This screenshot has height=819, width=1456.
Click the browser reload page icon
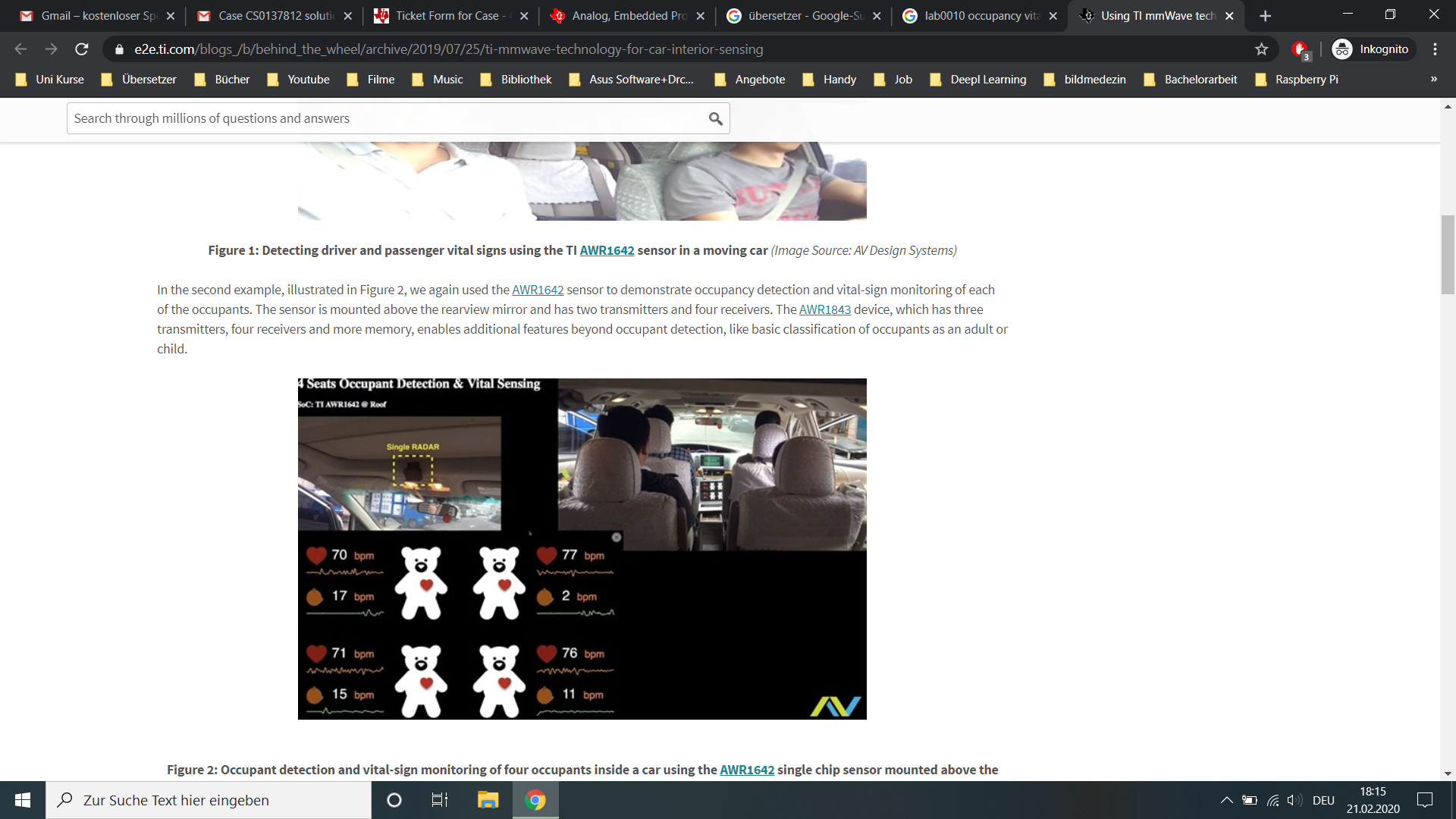(82, 49)
